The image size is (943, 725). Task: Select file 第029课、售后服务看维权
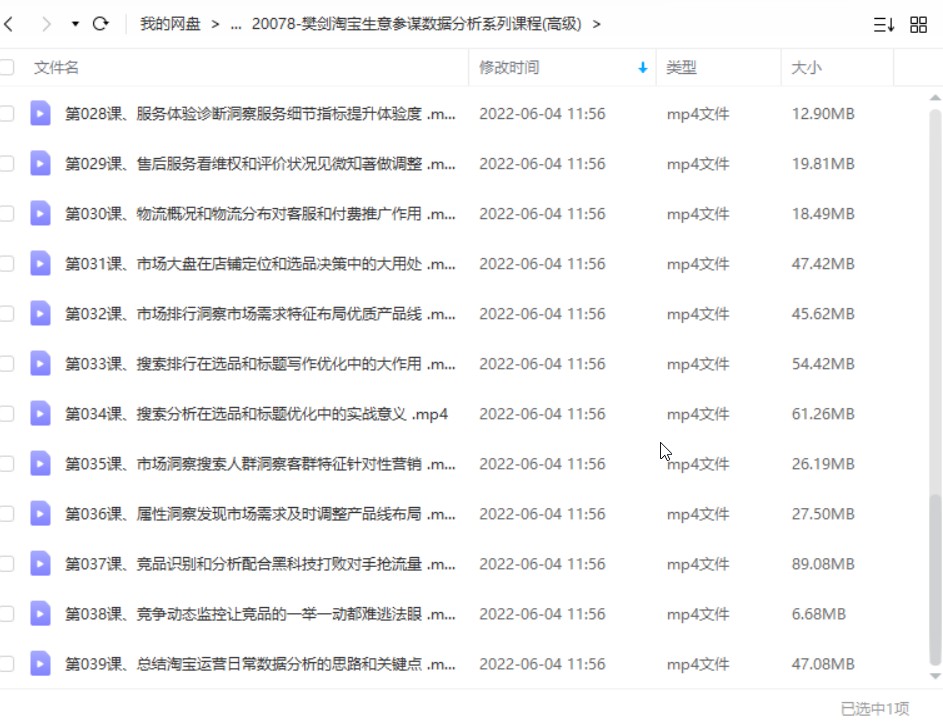260,164
